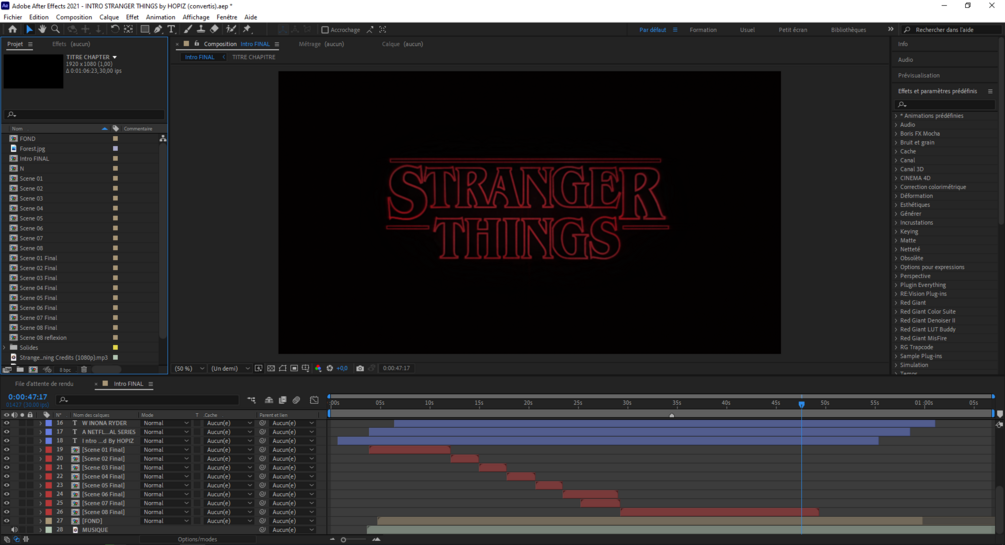This screenshot has width=1005, height=545.
Task: Open the composition mini-flowchart icon
Action: [x=251, y=400]
